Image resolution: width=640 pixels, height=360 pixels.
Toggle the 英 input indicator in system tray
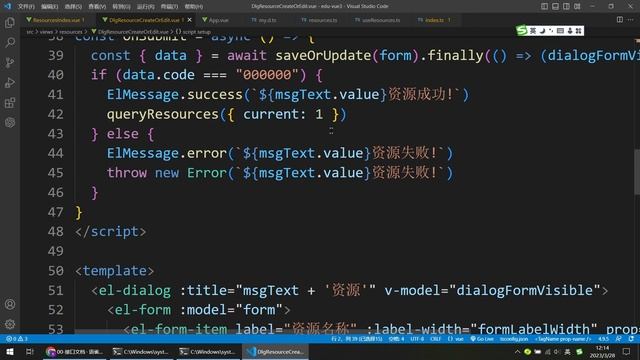click(x=567, y=351)
